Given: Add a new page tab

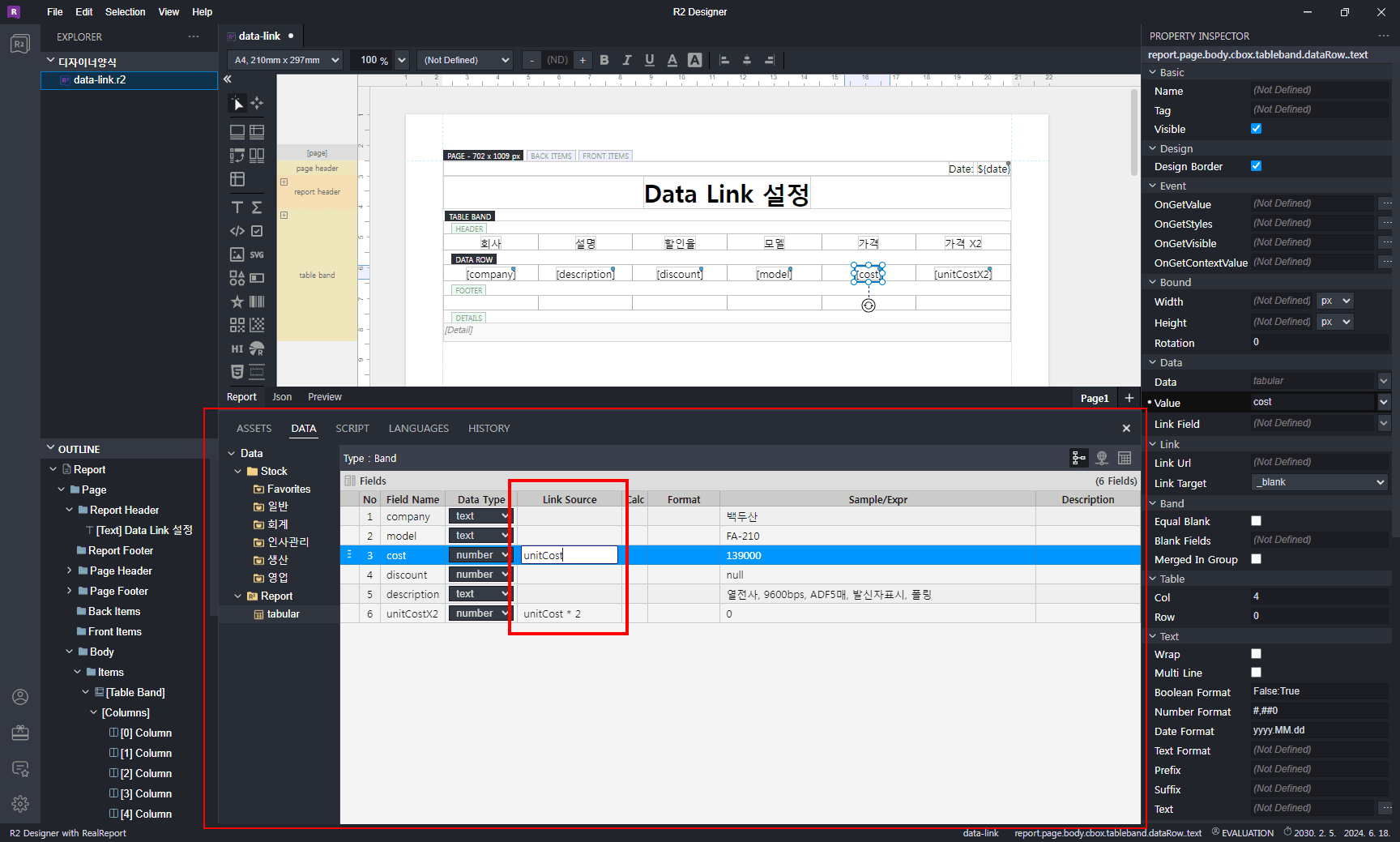Looking at the screenshot, I should click(x=1129, y=398).
